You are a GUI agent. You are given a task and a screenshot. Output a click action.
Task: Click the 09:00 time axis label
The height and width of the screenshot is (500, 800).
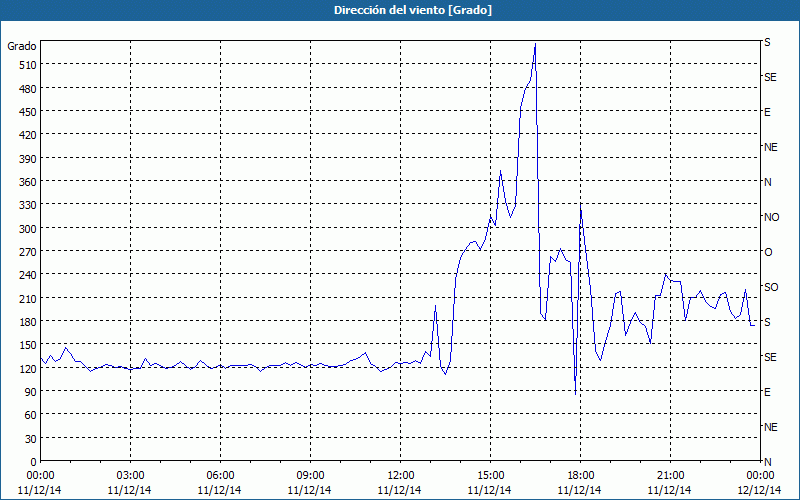(310, 476)
